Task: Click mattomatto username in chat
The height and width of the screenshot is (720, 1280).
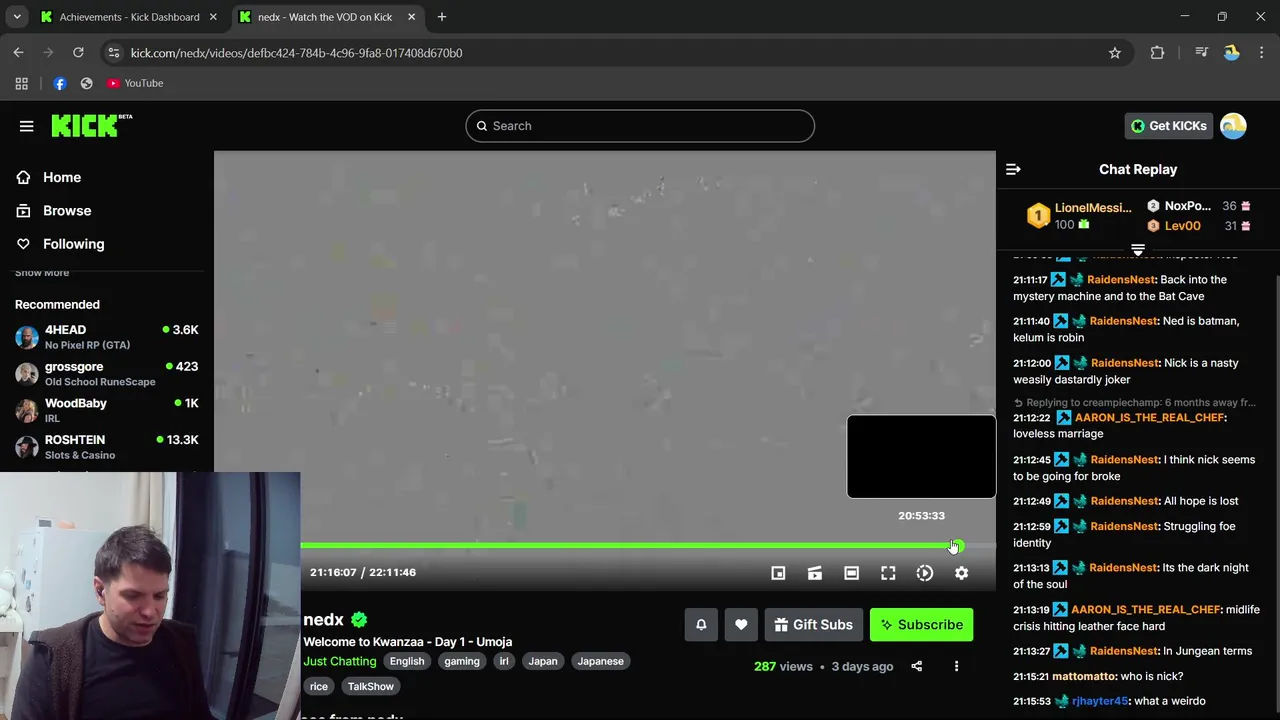Action: point(1083,676)
